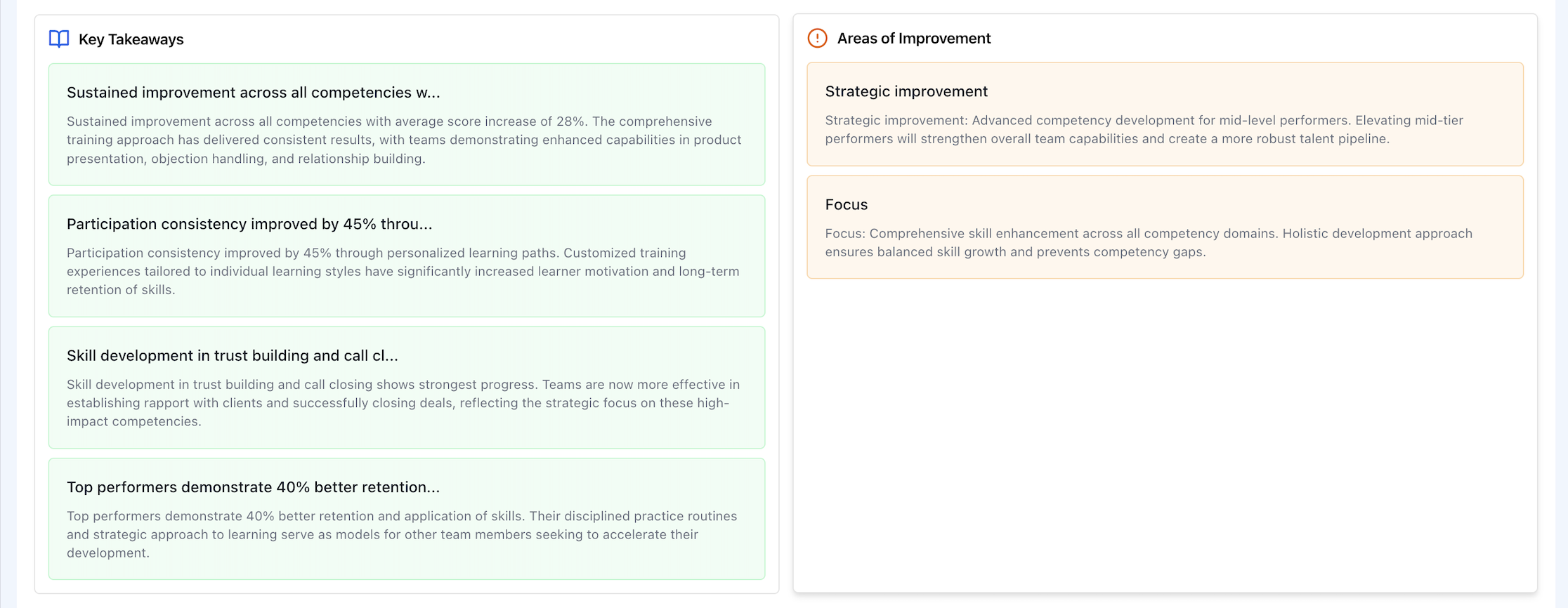Click the '28%' score increase figure

point(570,121)
